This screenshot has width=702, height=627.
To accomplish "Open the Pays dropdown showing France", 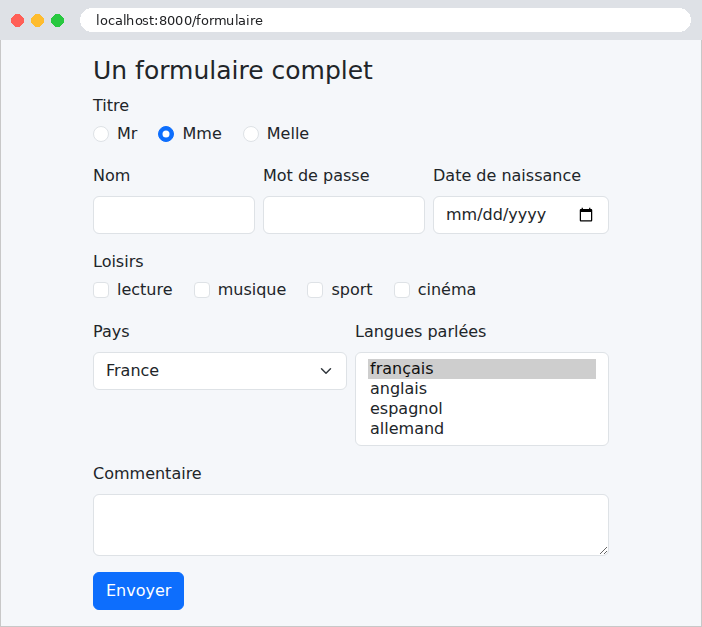I will click(220, 371).
